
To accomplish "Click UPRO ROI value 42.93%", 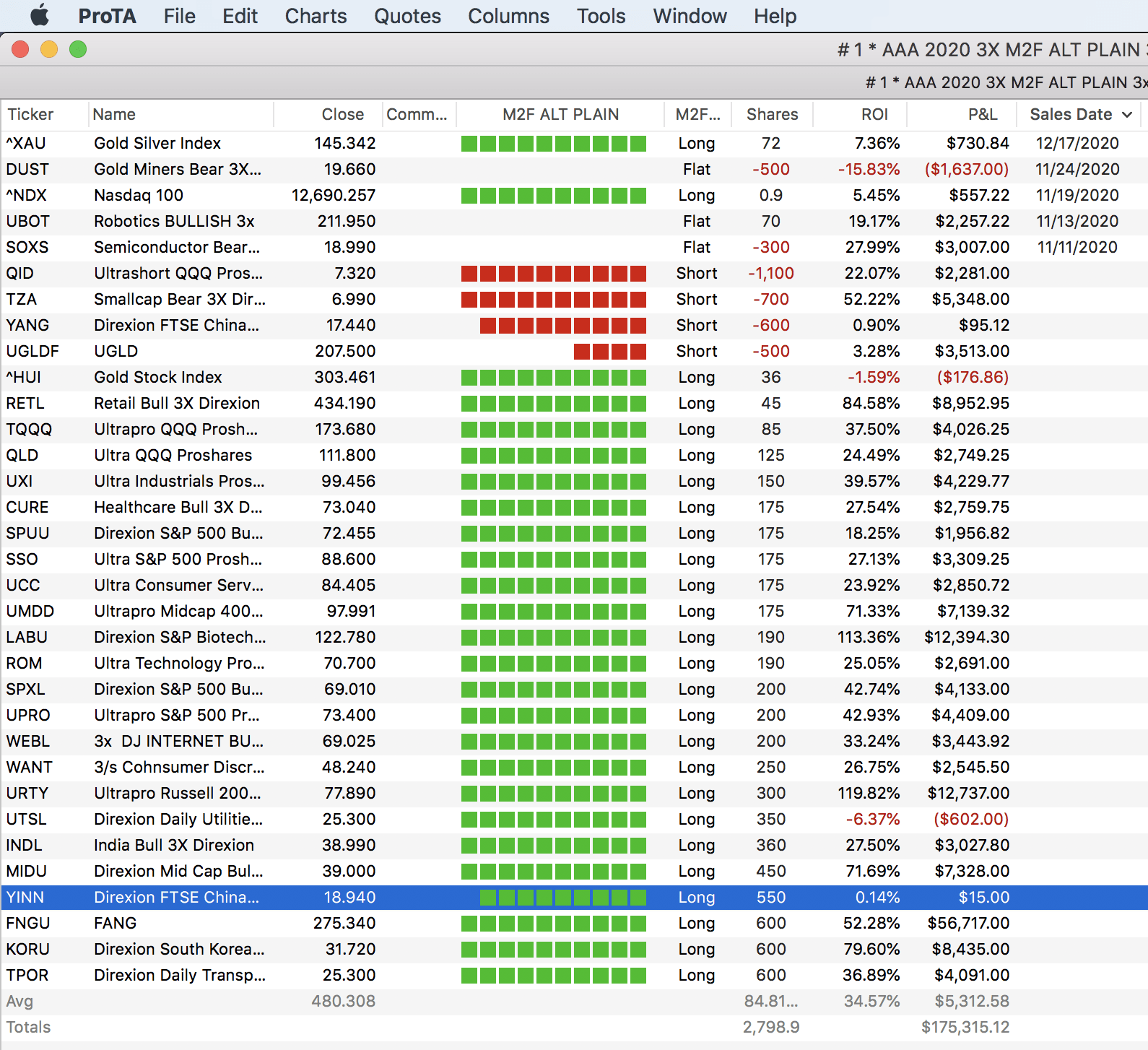I will [871, 715].
